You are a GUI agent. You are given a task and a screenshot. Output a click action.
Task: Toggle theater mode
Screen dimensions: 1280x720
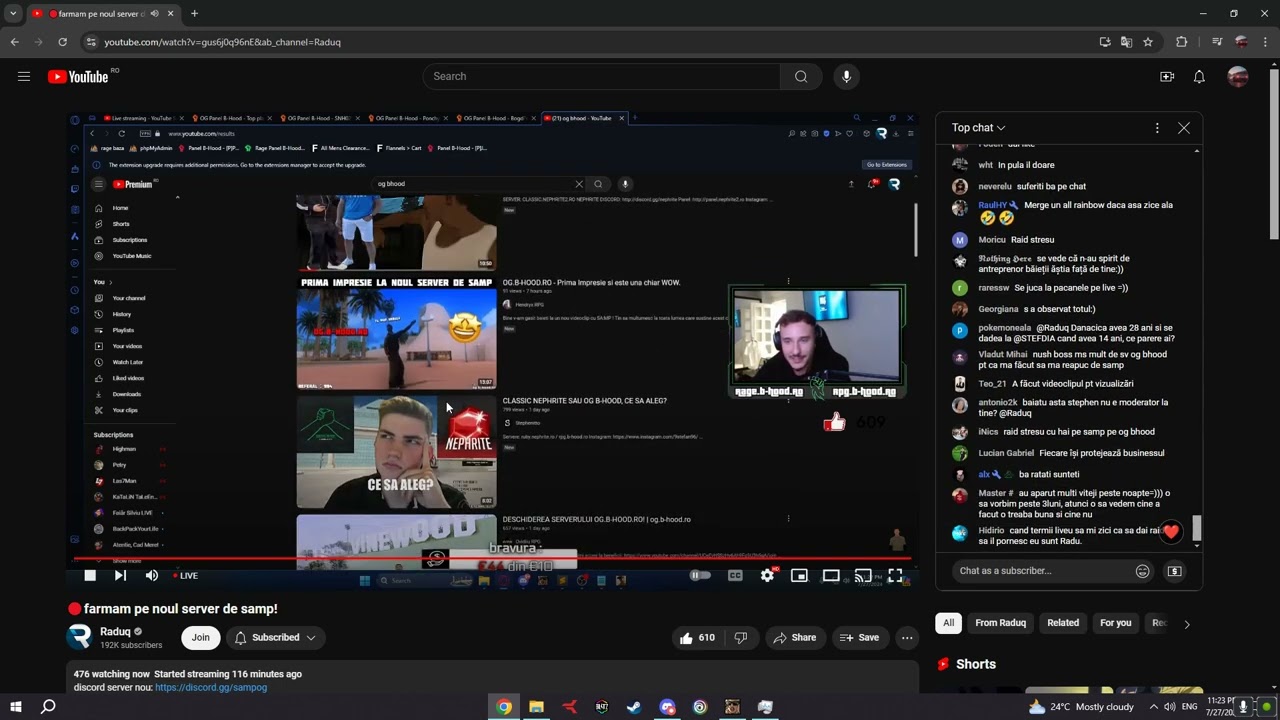[x=831, y=575]
